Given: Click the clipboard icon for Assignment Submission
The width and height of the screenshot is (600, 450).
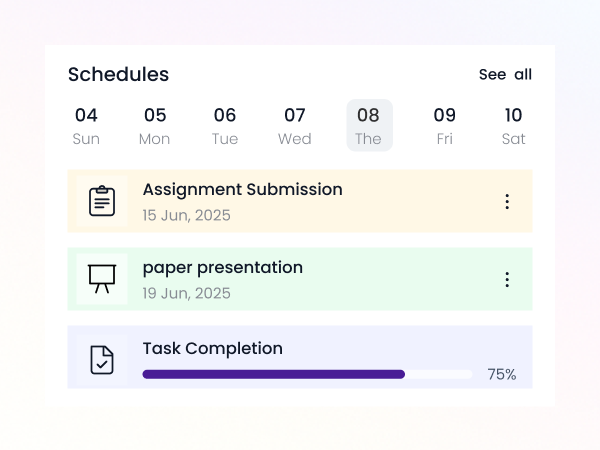Looking at the screenshot, I should pyautogui.click(x=102, y=201).
